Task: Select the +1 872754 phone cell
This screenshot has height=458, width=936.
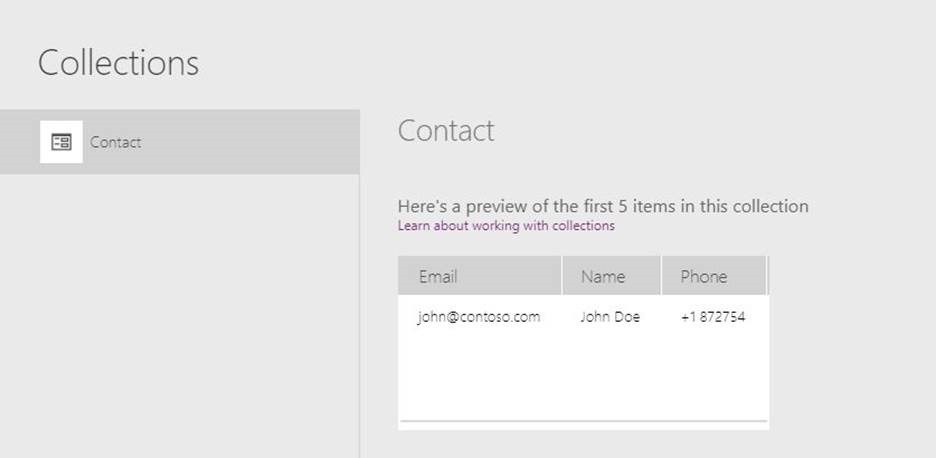Action: (713, 317)
